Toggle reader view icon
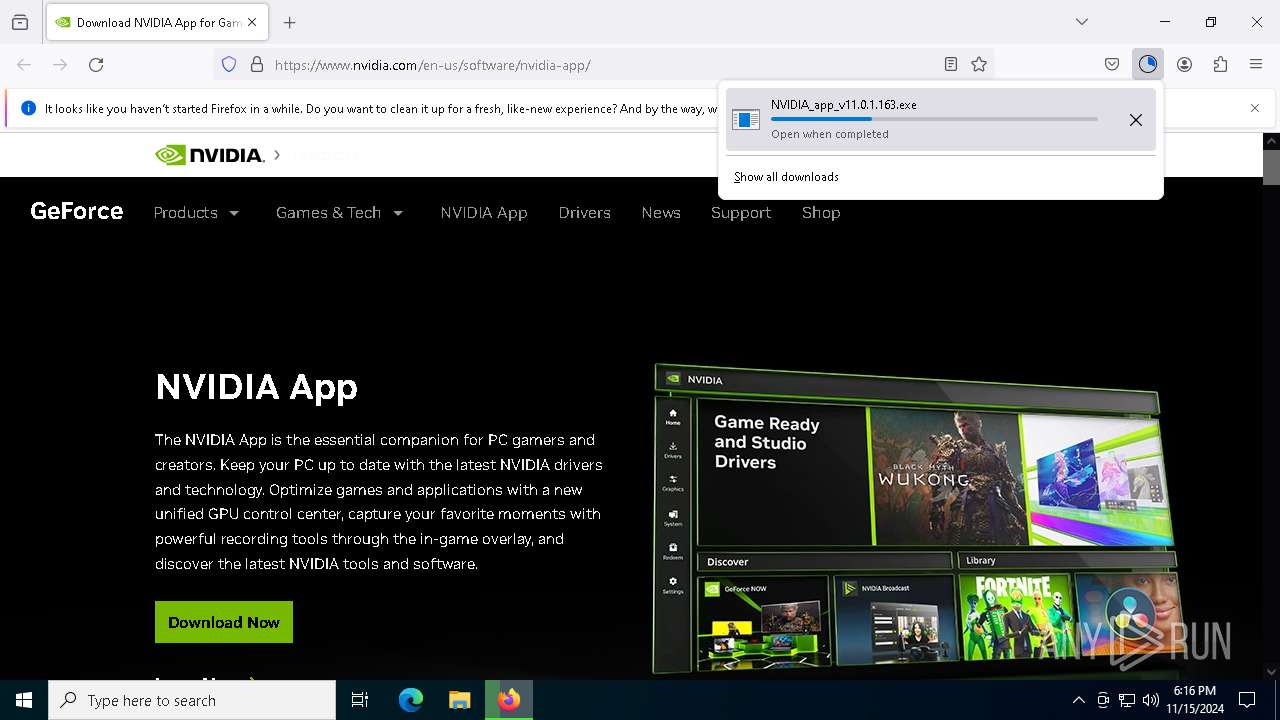Viewport: 1280px width, 720px height. pyautogui.click(x=951, y=65)
